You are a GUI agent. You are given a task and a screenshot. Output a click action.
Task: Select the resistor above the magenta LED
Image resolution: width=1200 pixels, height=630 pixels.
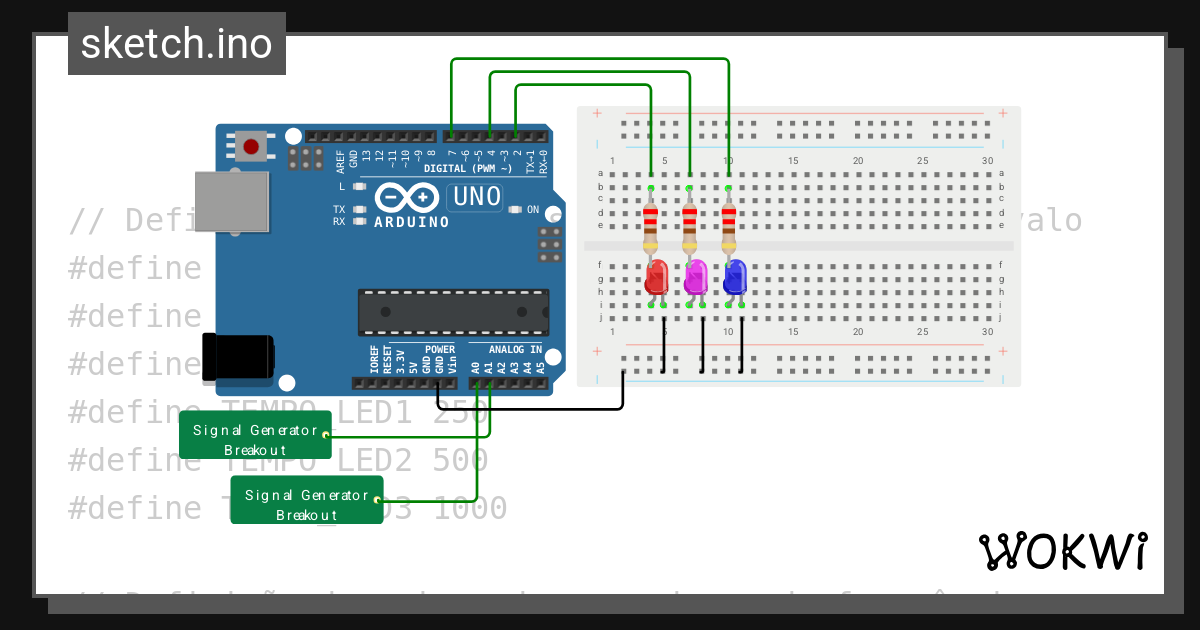pos(689,226)
